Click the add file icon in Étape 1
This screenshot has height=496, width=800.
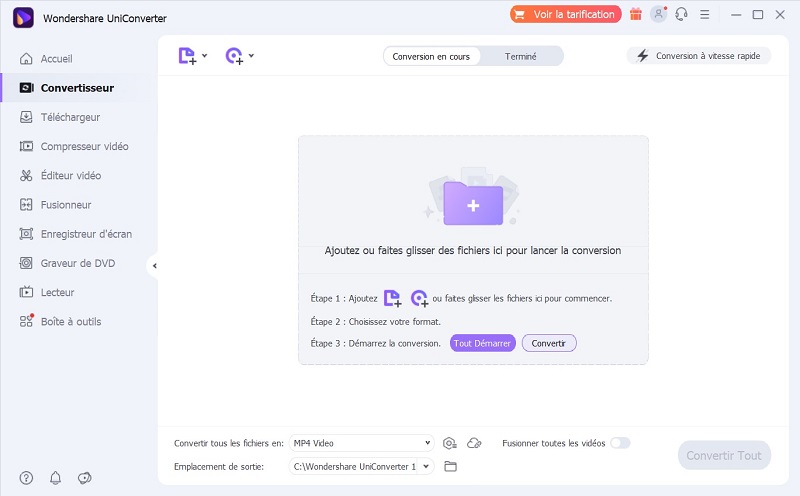392,298
